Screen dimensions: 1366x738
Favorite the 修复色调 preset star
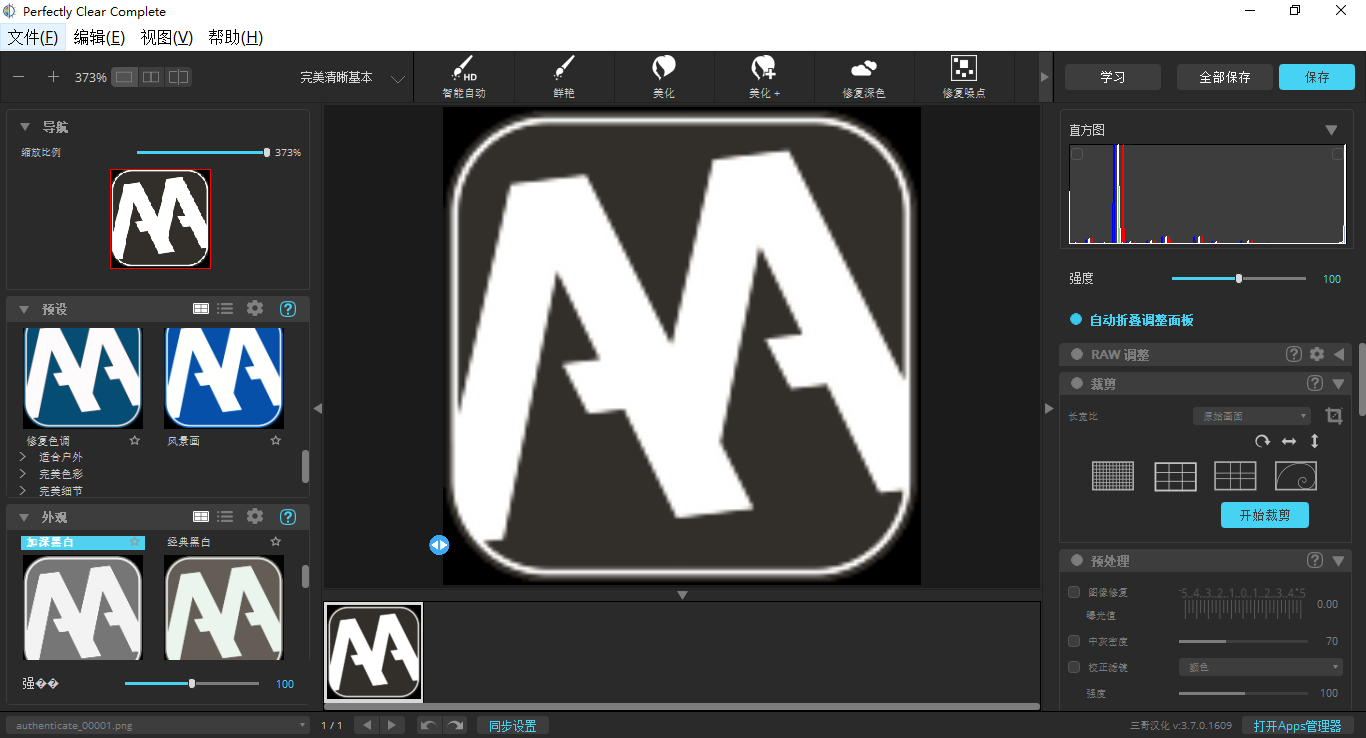(134, 440)
